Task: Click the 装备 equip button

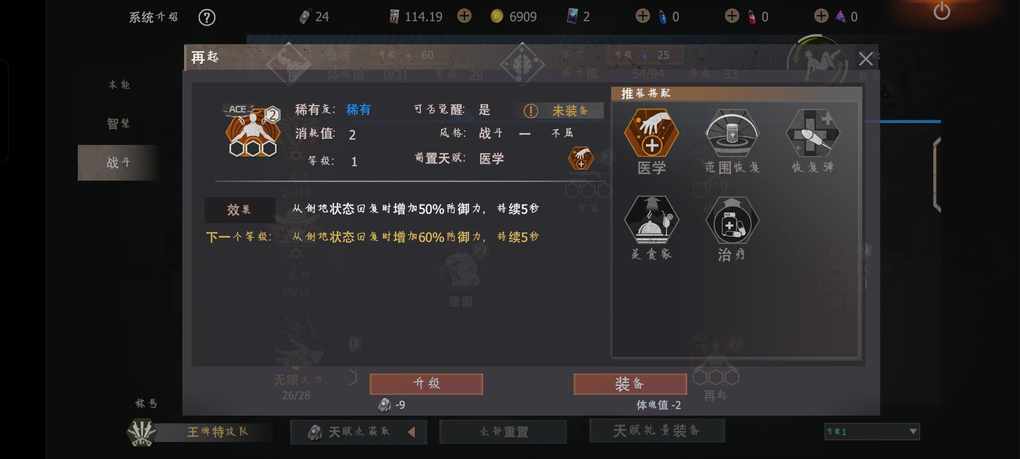Action: click(630, 384)
